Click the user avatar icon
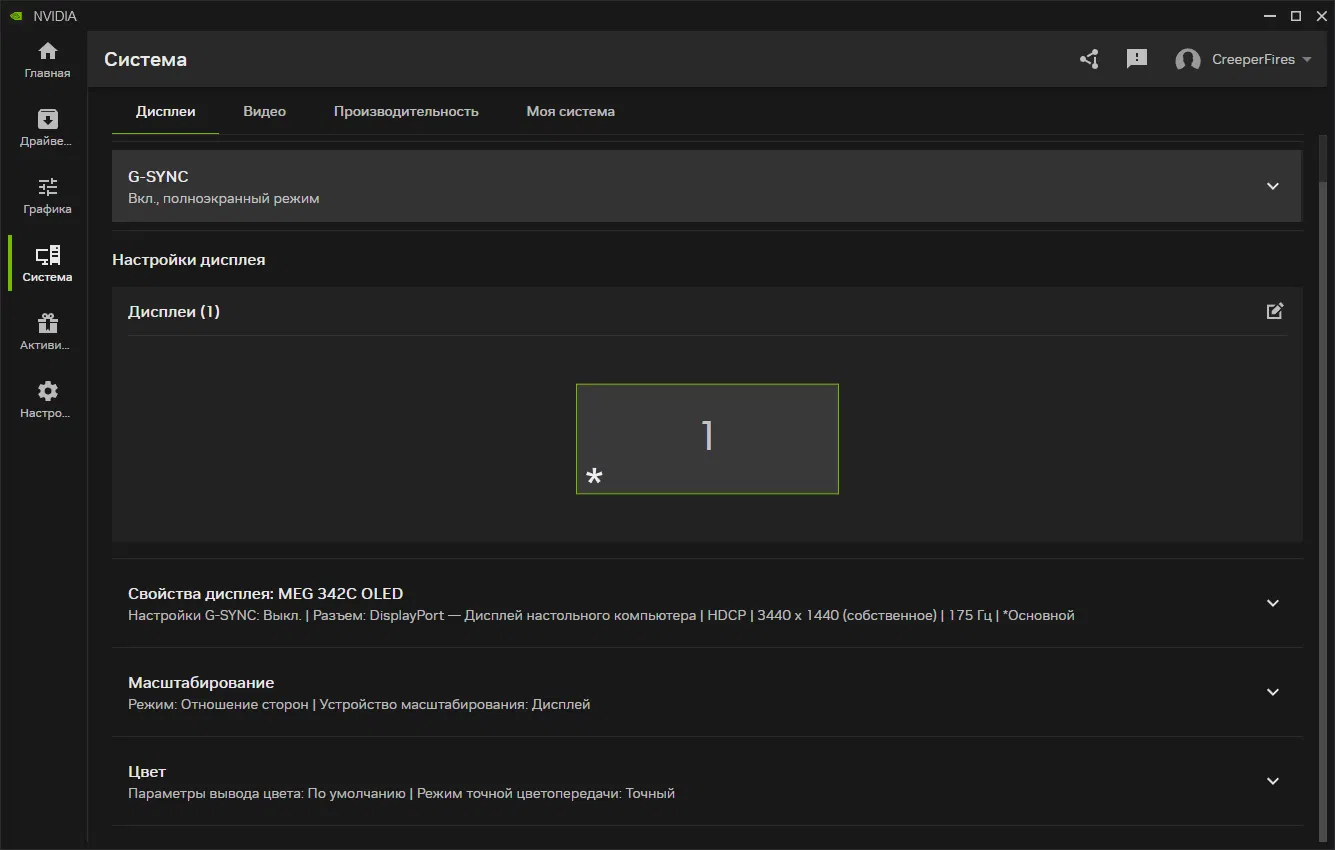Viewport: 1335px width, 850px height. [x=1188, y=60]
